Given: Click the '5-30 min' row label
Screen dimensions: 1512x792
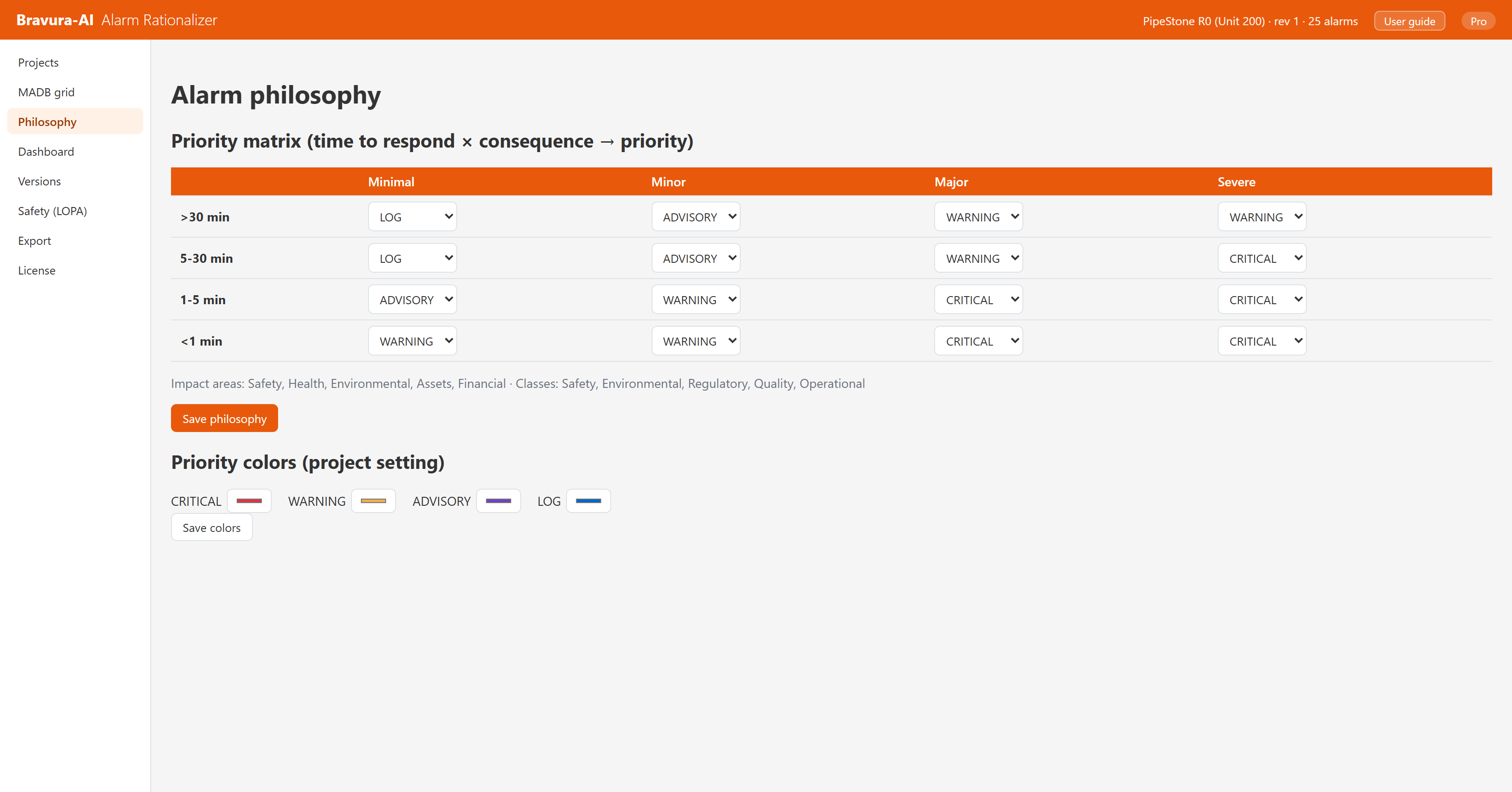Looking at the screenshot, I should (207, 258).
